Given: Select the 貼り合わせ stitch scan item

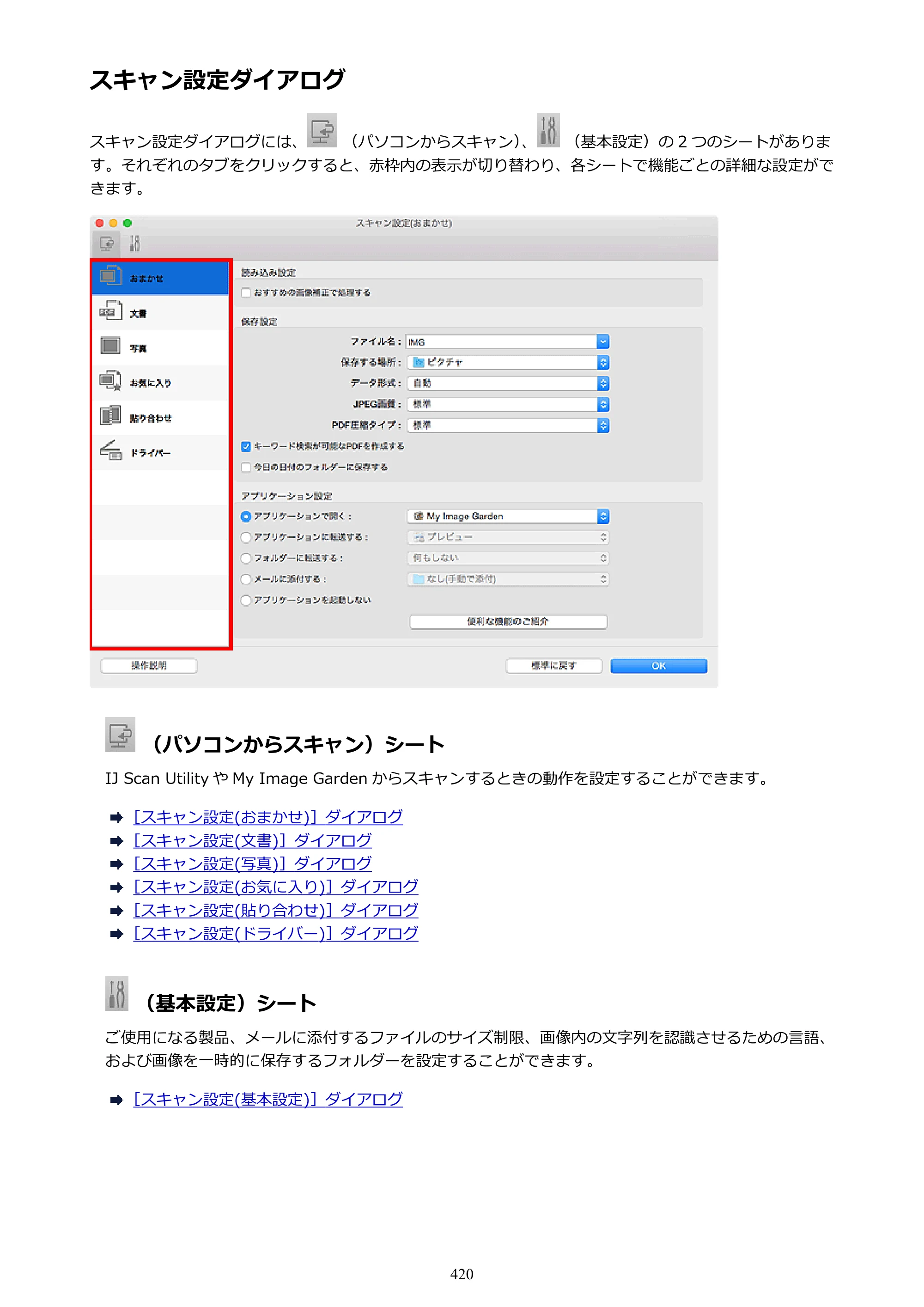Looking at the screenshot, I should tap(161, 418).
